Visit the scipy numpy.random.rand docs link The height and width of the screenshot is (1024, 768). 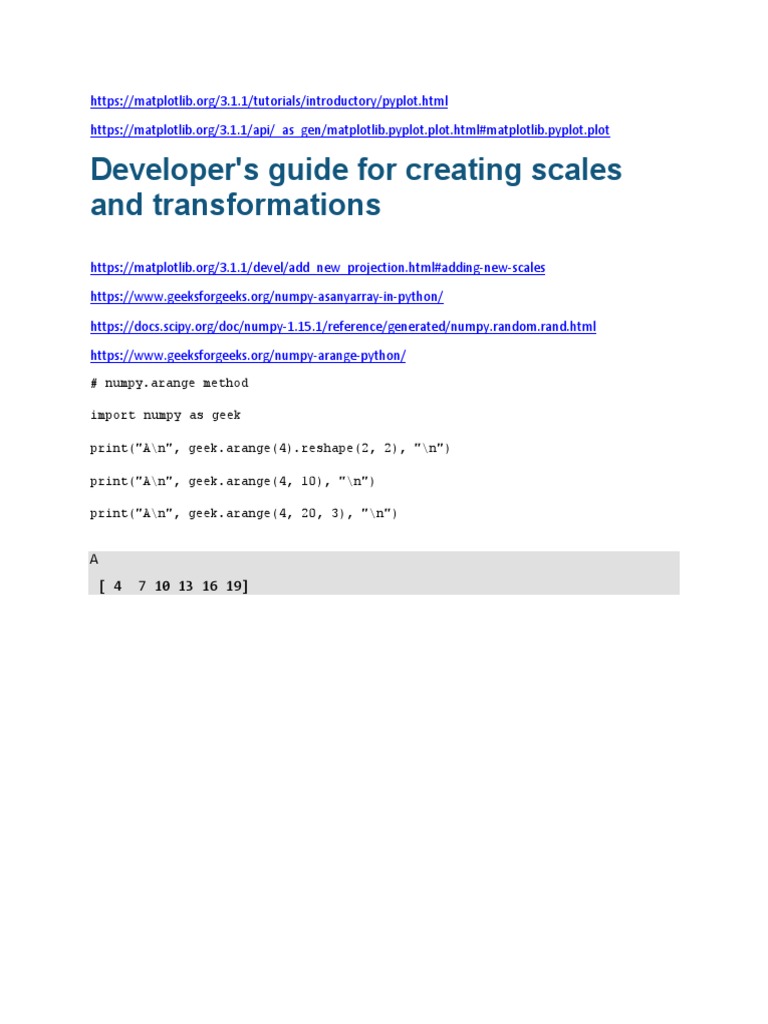pyautogui.click(x=343, y=327)
